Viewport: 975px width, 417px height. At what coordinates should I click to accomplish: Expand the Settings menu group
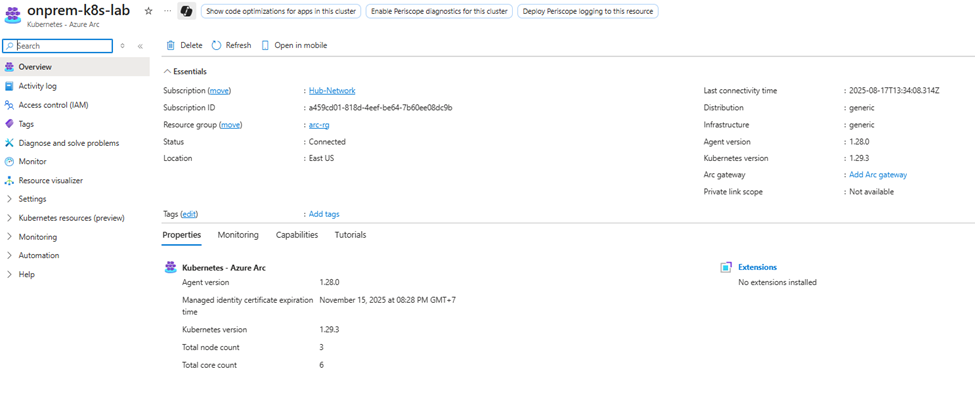pyautogui.click(x=9, y=199)
